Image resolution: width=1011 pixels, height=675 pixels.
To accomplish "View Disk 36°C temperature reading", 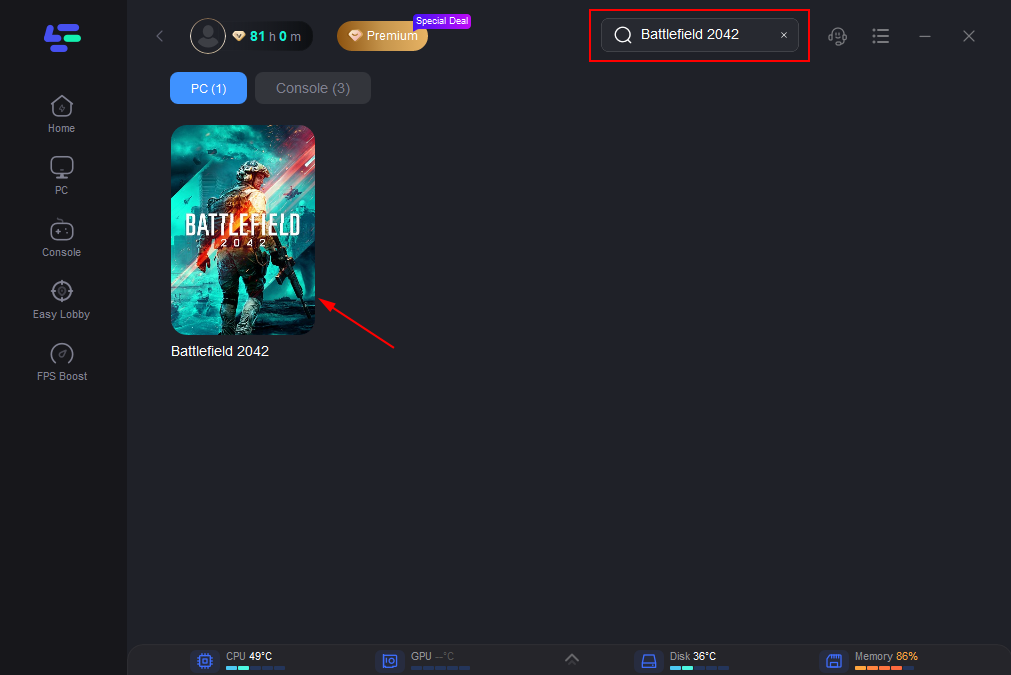I will 693,656.
